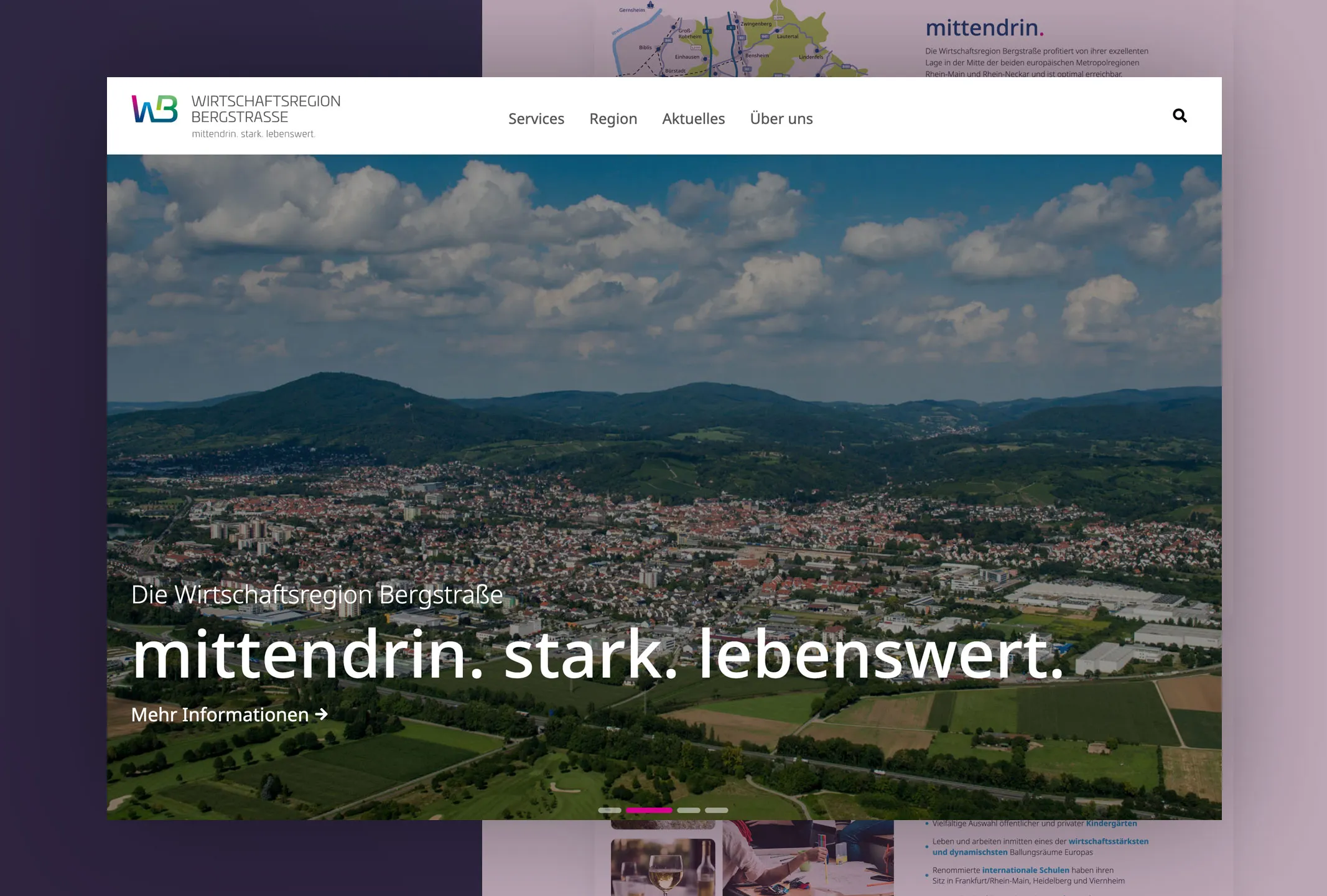Image resolution: width=1327 pixels, height=896 pixels.
Task: Click arrow icon beside Mehr Informationen
Action: tap(322, 714)
